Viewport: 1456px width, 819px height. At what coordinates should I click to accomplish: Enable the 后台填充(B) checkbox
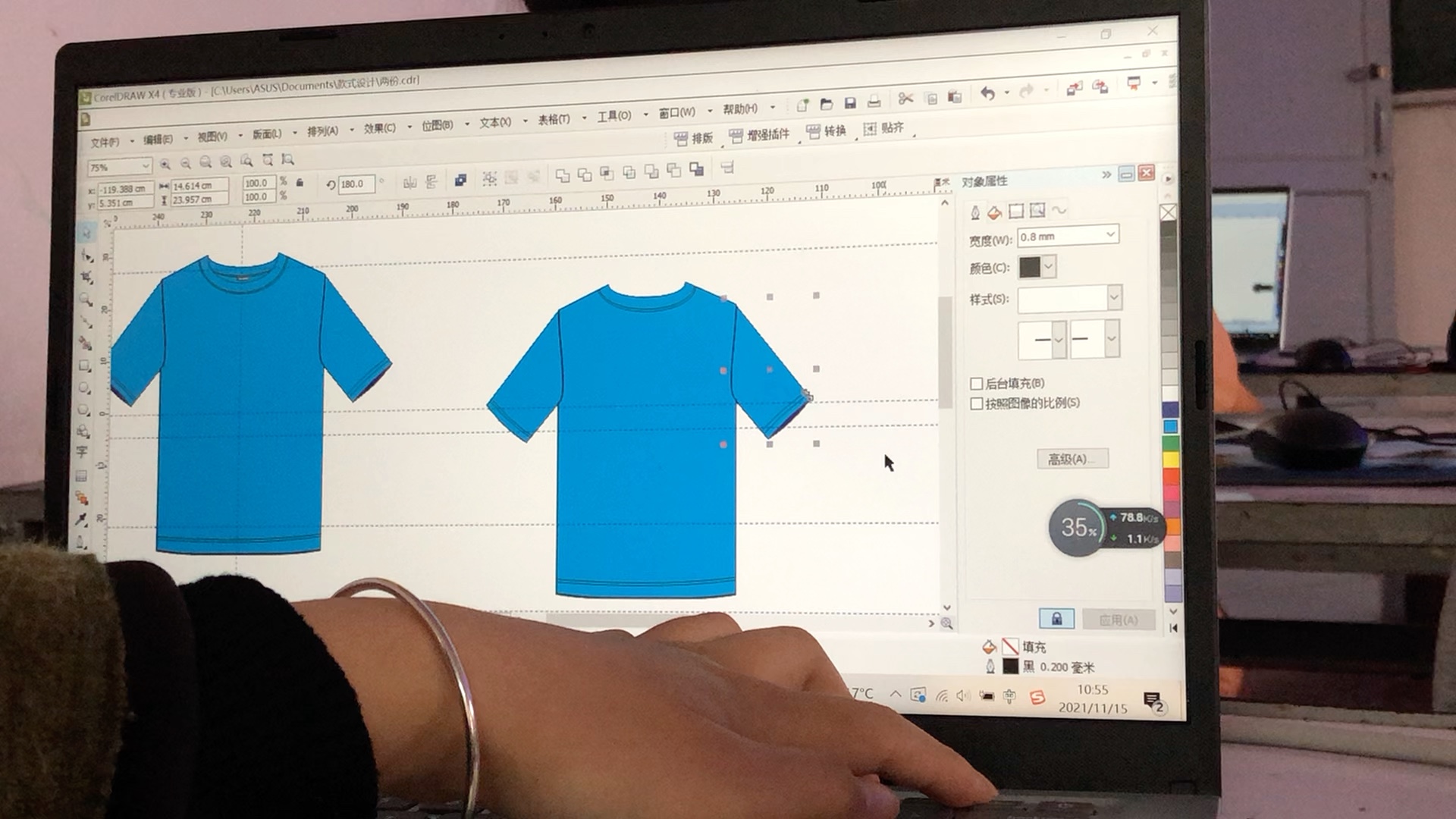click(977, 384)
